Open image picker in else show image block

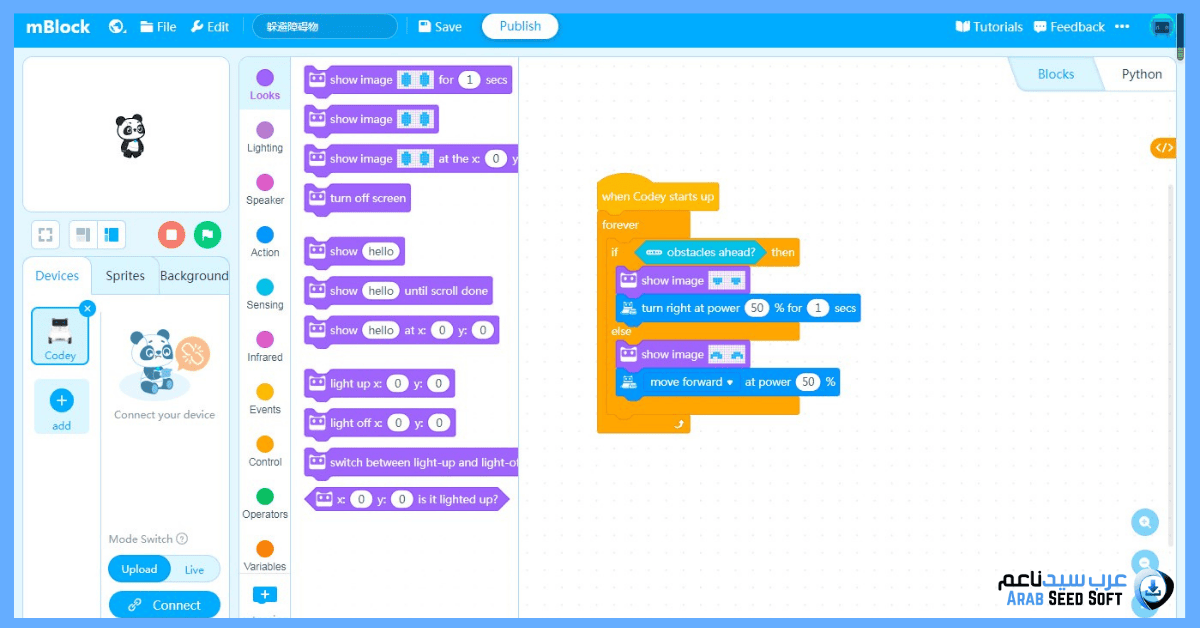pyautogui.click(x=727, y=354)
